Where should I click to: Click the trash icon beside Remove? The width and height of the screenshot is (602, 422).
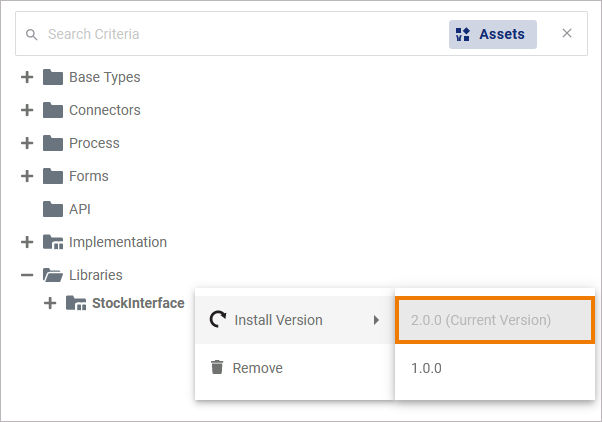tap(217, 368)
